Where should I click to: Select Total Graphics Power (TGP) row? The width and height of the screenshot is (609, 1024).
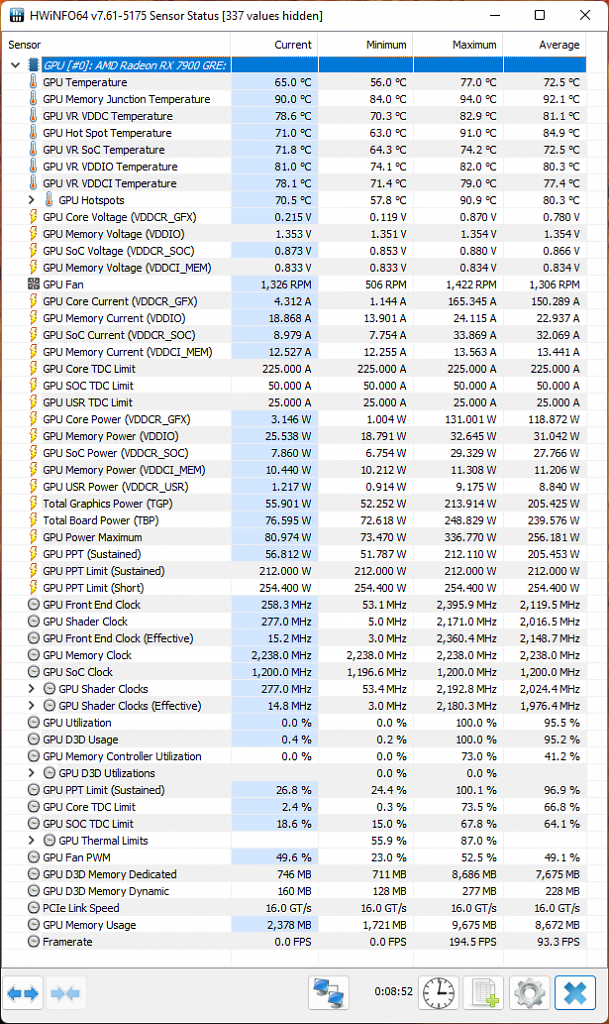pos(294,504)
